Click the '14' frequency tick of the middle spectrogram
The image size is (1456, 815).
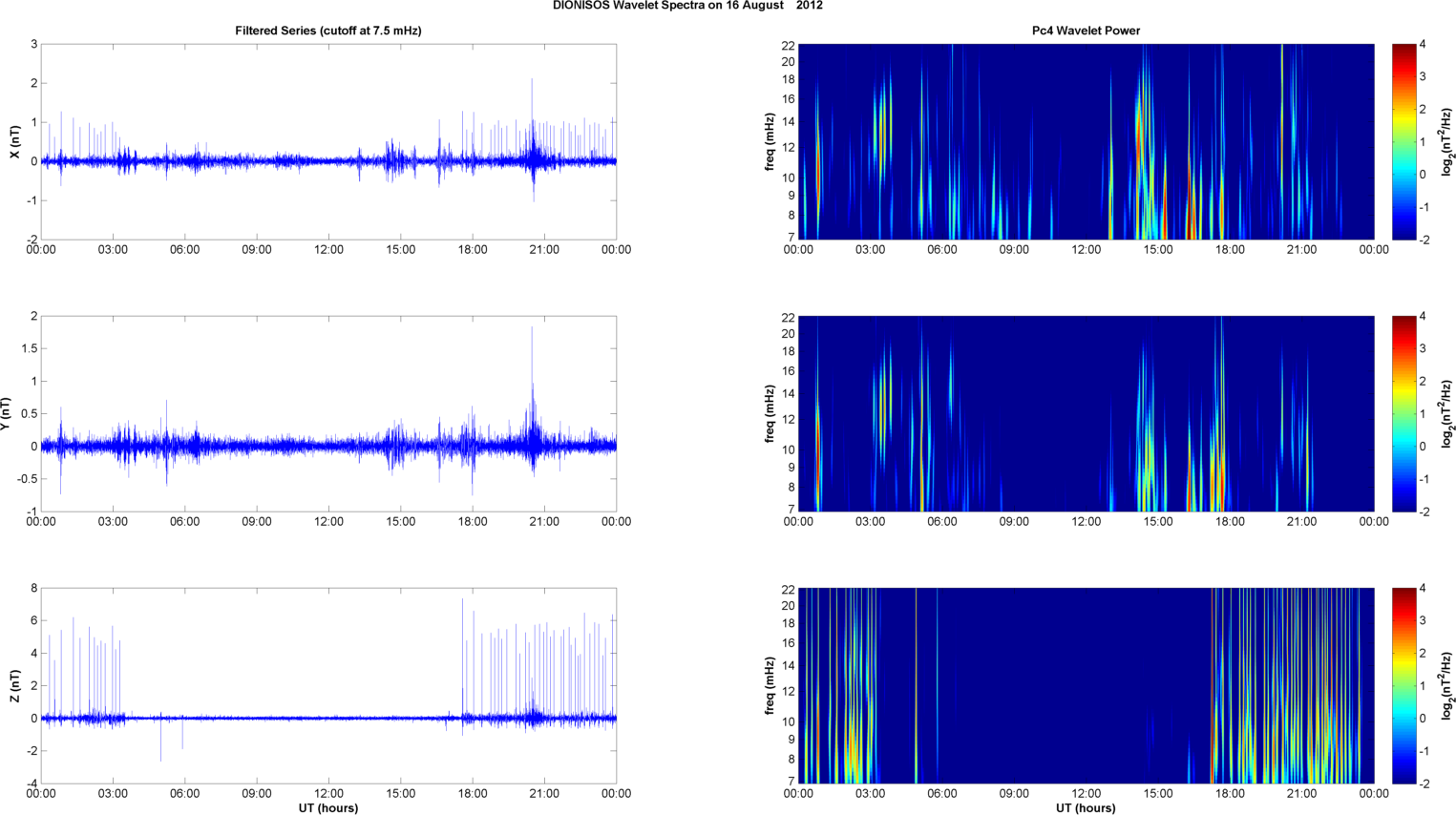[x=789, y=393]
